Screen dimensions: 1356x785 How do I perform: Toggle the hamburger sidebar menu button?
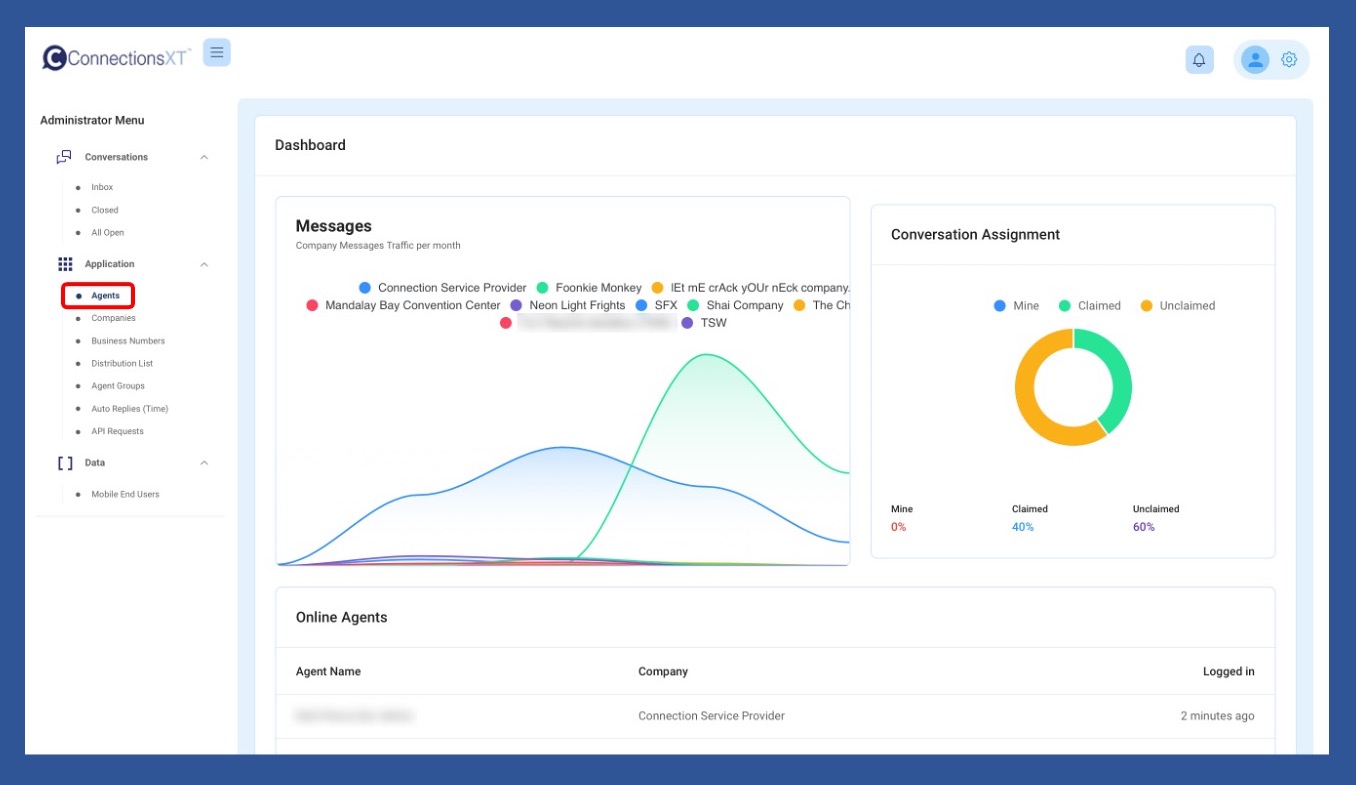coord(217,52)
